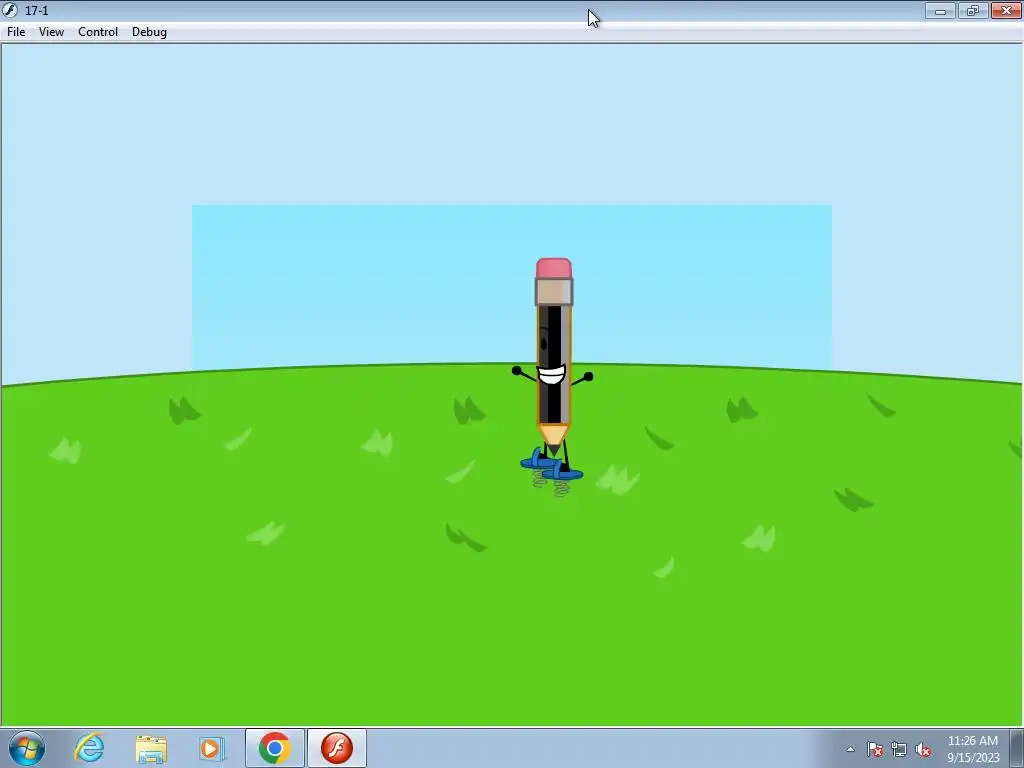The image size is (1024, 768).
Task: Click the Flash Player title bar icon
Action: tap(10, 10)
